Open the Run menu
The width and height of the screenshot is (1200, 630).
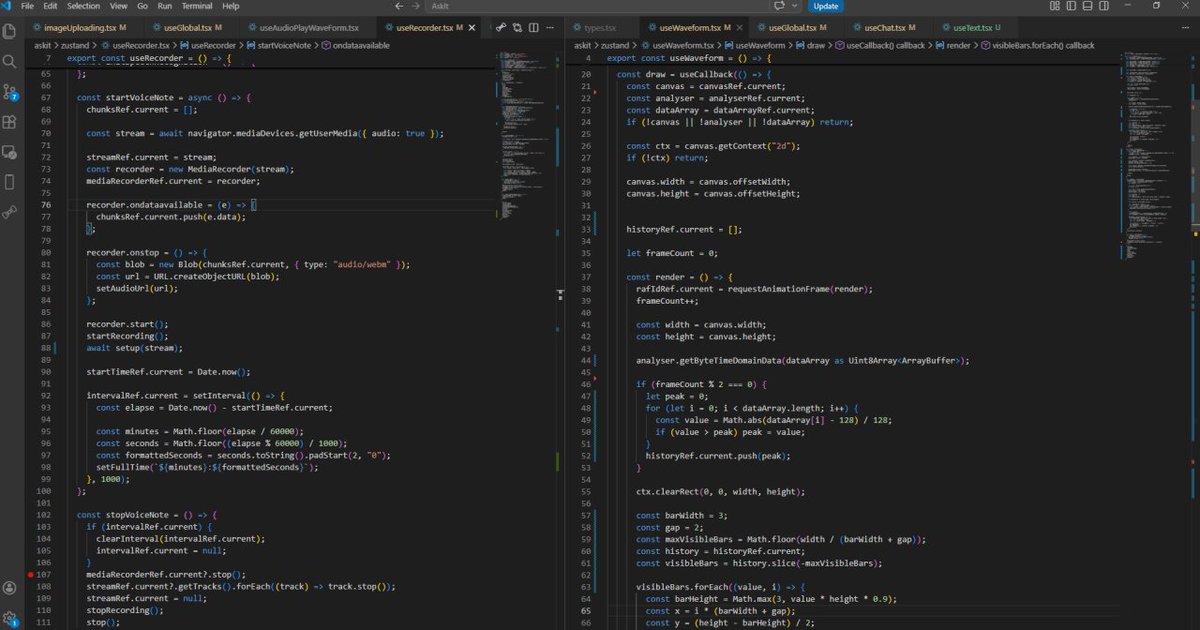pos(163,6)
